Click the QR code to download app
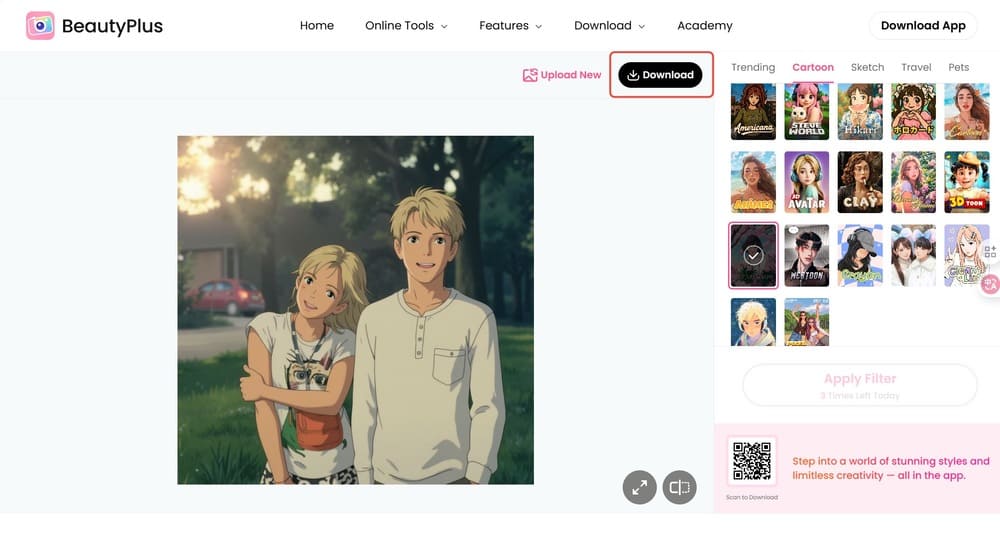1000x560 pixels. click(x=752, y=461)
